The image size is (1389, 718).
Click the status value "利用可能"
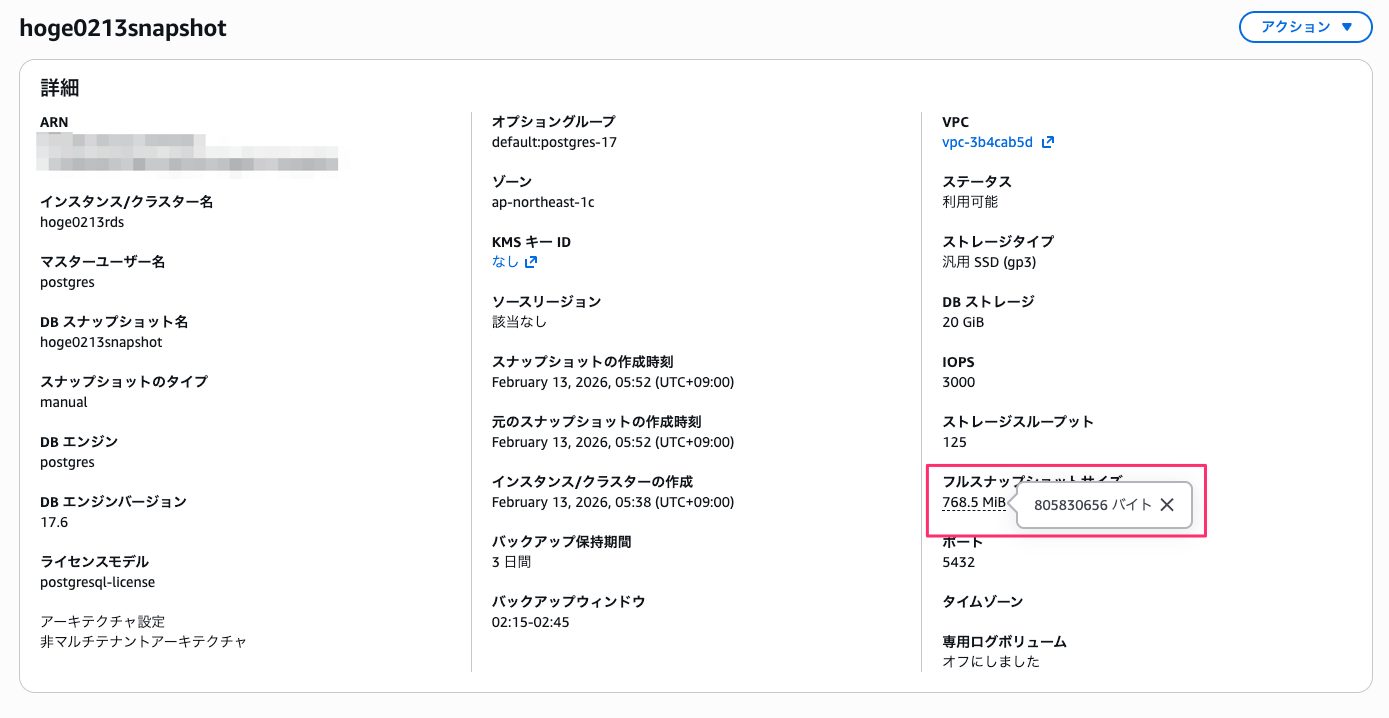[x=970, y=202]
